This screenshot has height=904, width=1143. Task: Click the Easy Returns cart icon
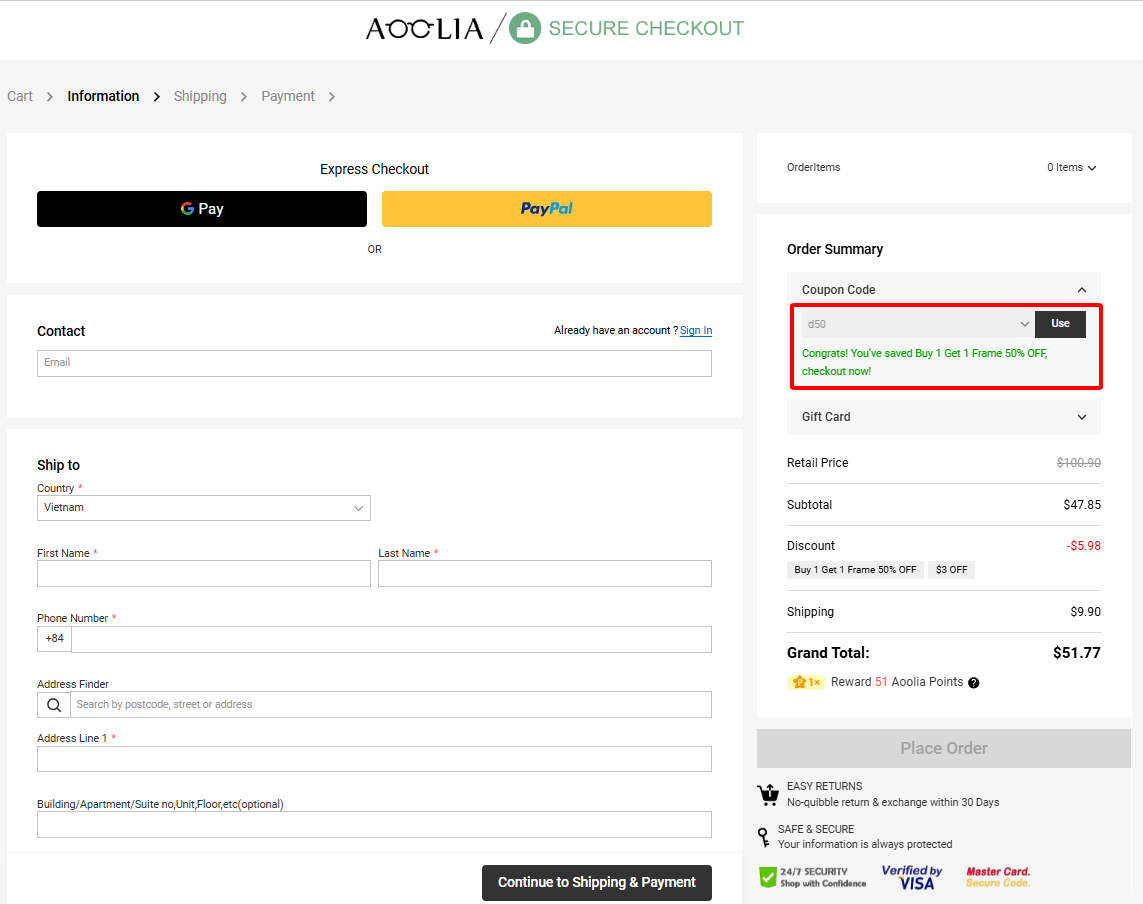[x=768, y=794]
